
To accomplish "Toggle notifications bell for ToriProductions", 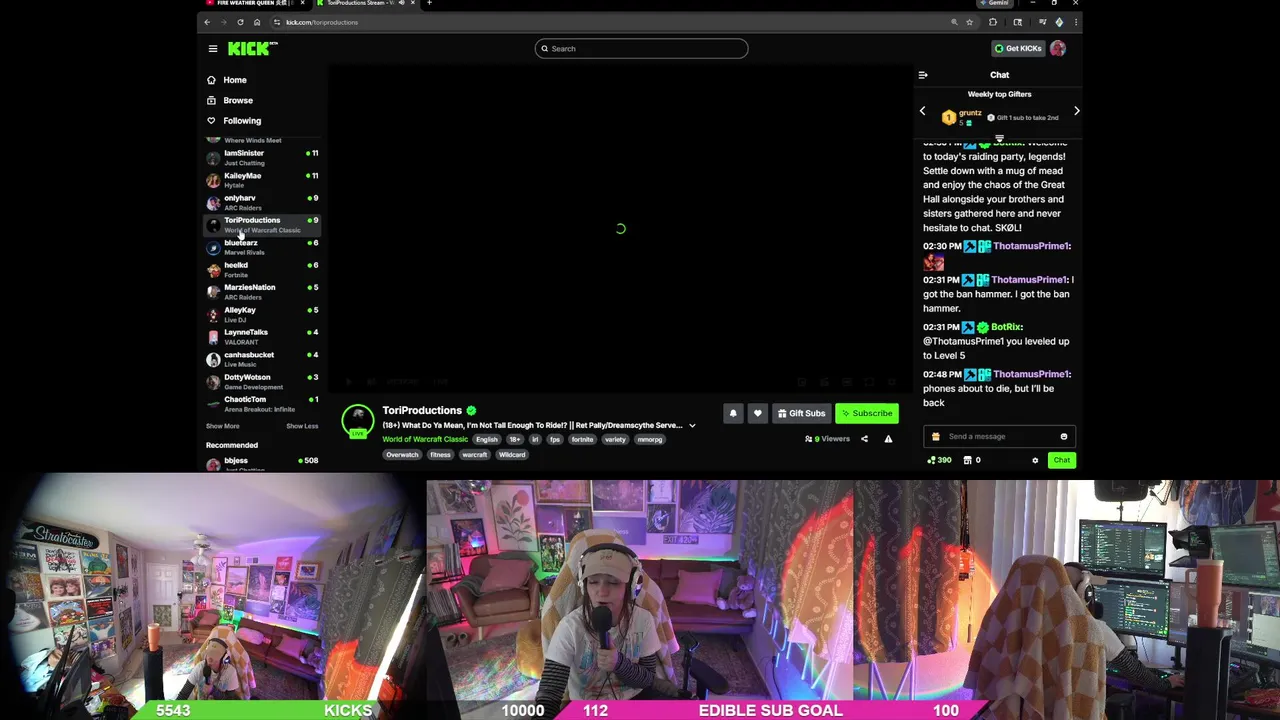I will tap(733, 413).
